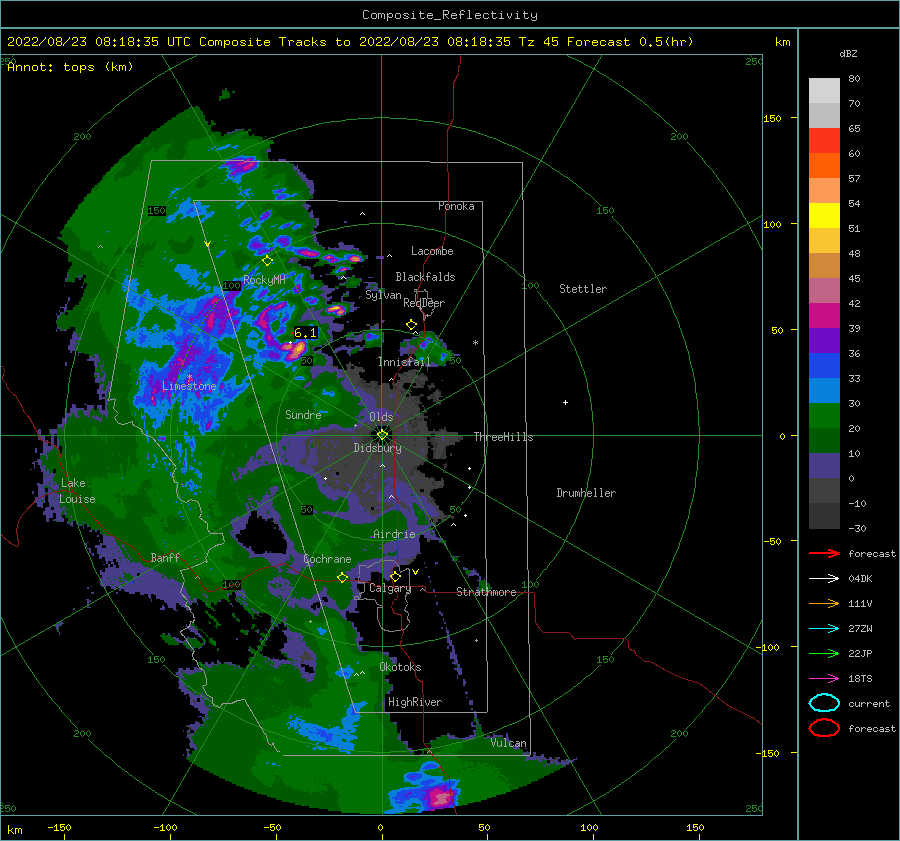This screenshot has height=841, width=900.
Task: Click the Drumheller city label
Action: click(x=586, y=493)
